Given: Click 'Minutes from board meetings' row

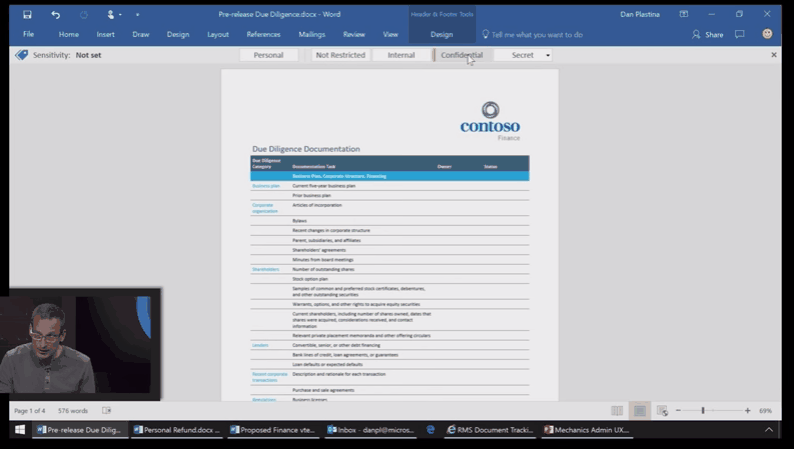Looking at the screenshot, I should tap(389, 260).
